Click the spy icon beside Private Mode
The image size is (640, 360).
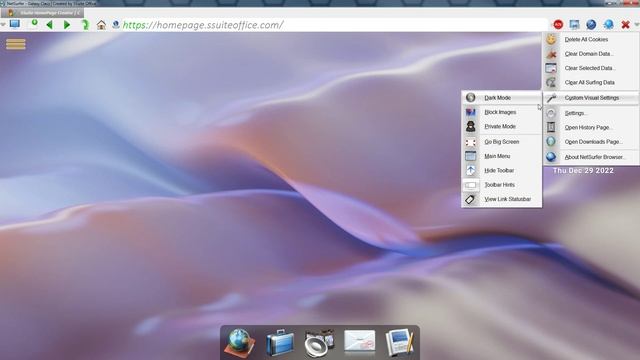pyautogui.click(x=471, y=127)
